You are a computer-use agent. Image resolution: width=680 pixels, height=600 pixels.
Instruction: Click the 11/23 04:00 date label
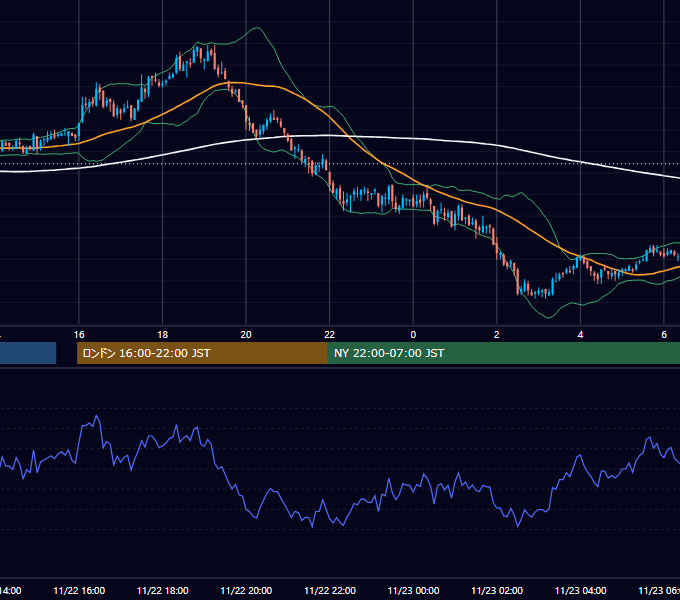pyautogui.click(x=581, y=591)
